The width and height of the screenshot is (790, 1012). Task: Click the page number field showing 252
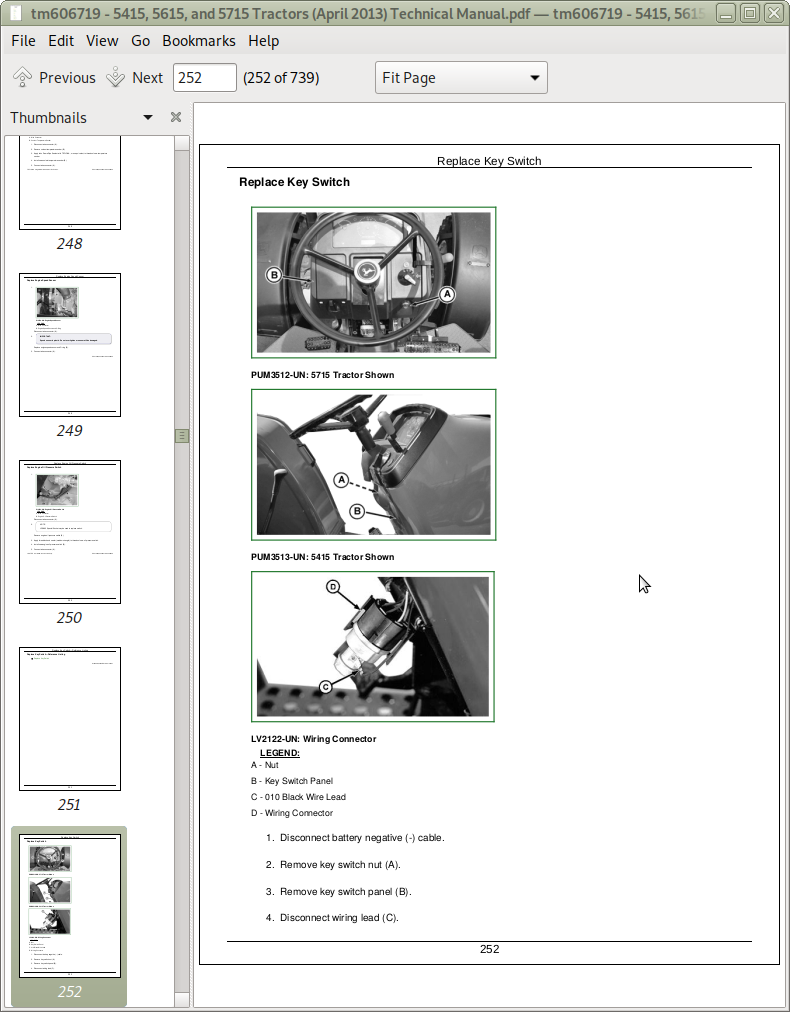[x=205, y=77]
